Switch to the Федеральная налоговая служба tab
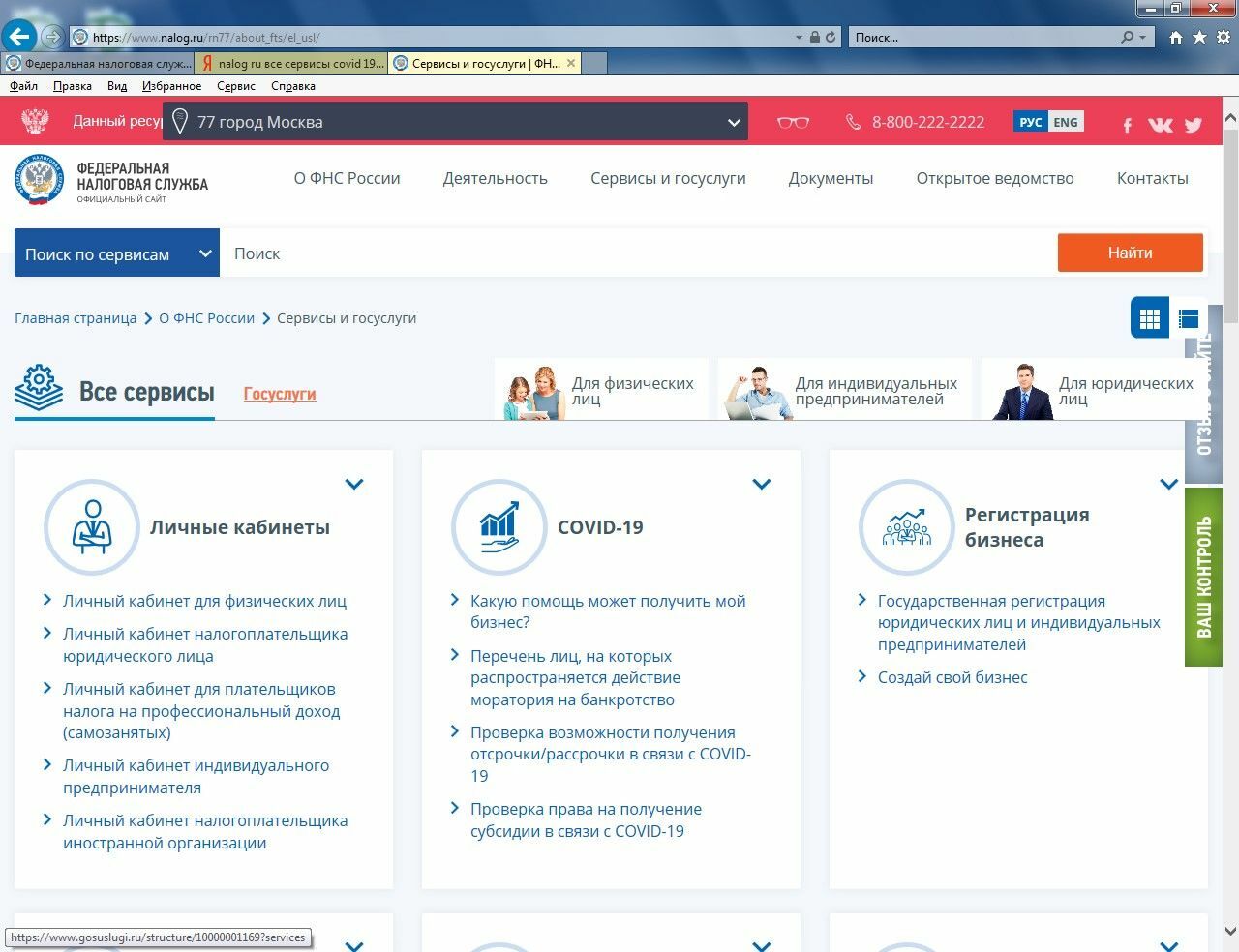Screen dimensions: 1239x952 pyautogui.click(x=97, y=63)
